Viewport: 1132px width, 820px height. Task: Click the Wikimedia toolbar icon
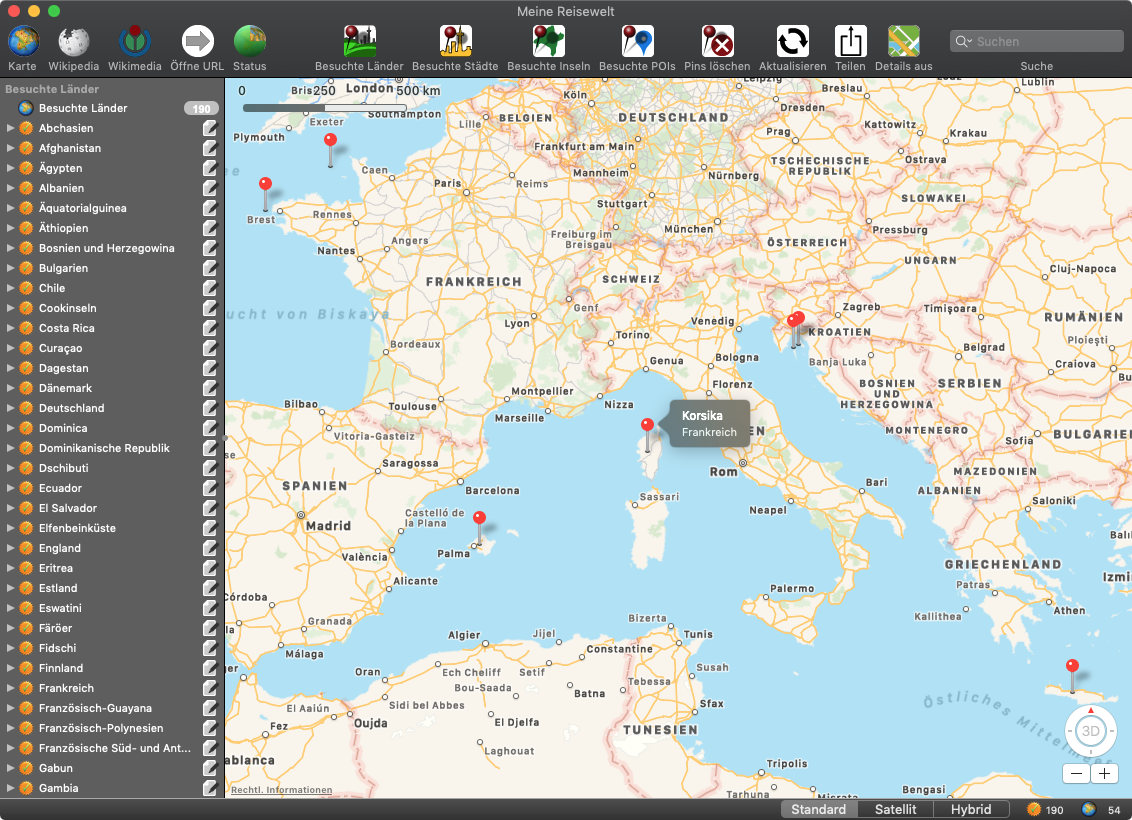[135, 42]
